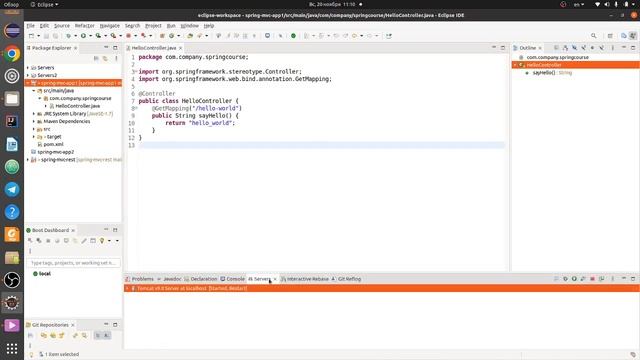Expand JRE System Library node
The height and width of the screenshot is (360, 640).
coord(34,114)
